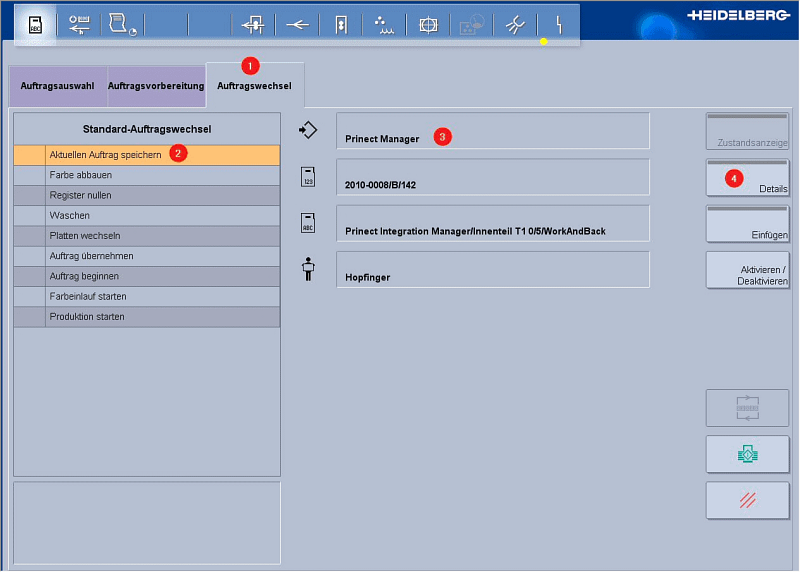This screenshot has height=572, width=800.
Task: Open the arrow-and-ruler settings toolbar icon
Action: (79, 25)
